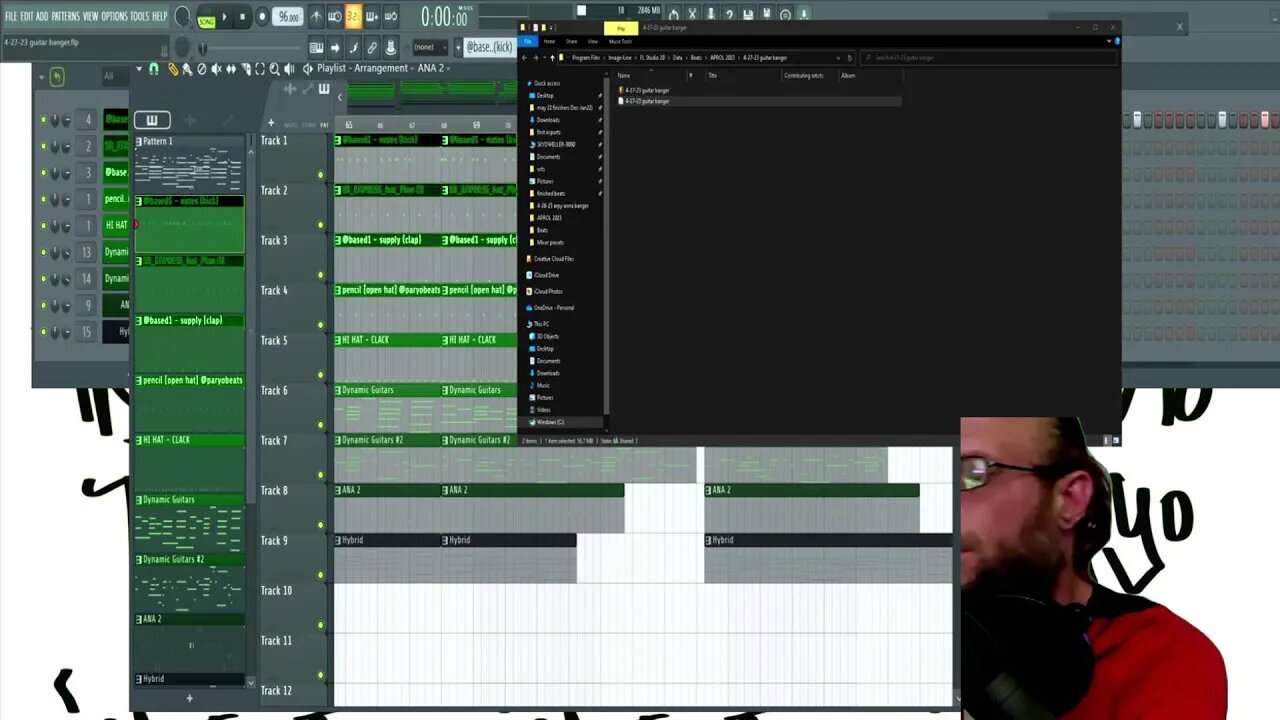This screenshot has height=720, width=1280.
Task: Open the PATTERNS menu
Action: coord(65,16)
